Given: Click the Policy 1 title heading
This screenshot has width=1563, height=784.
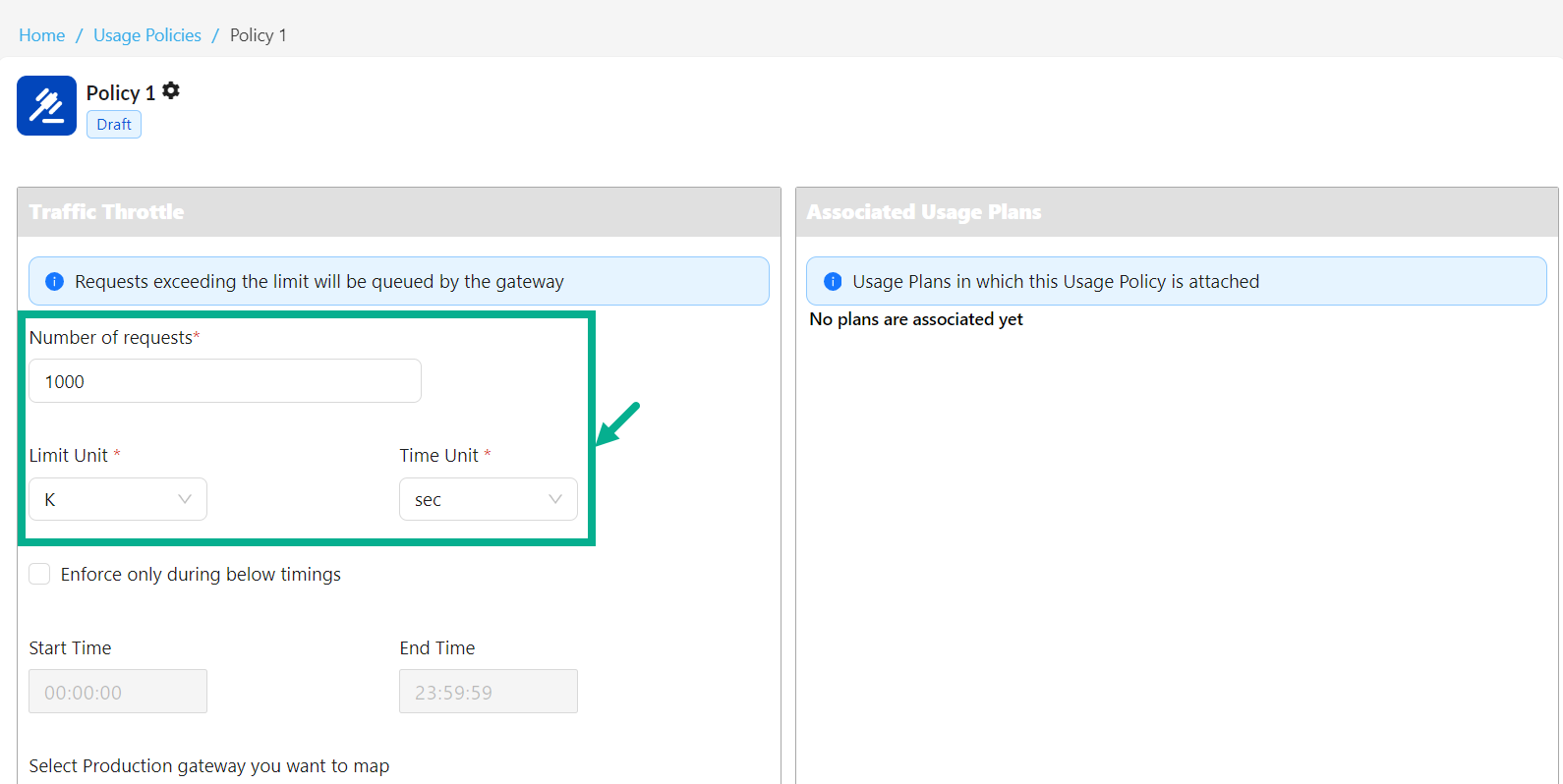Looking at the screenshot, I should coord(120,93).
